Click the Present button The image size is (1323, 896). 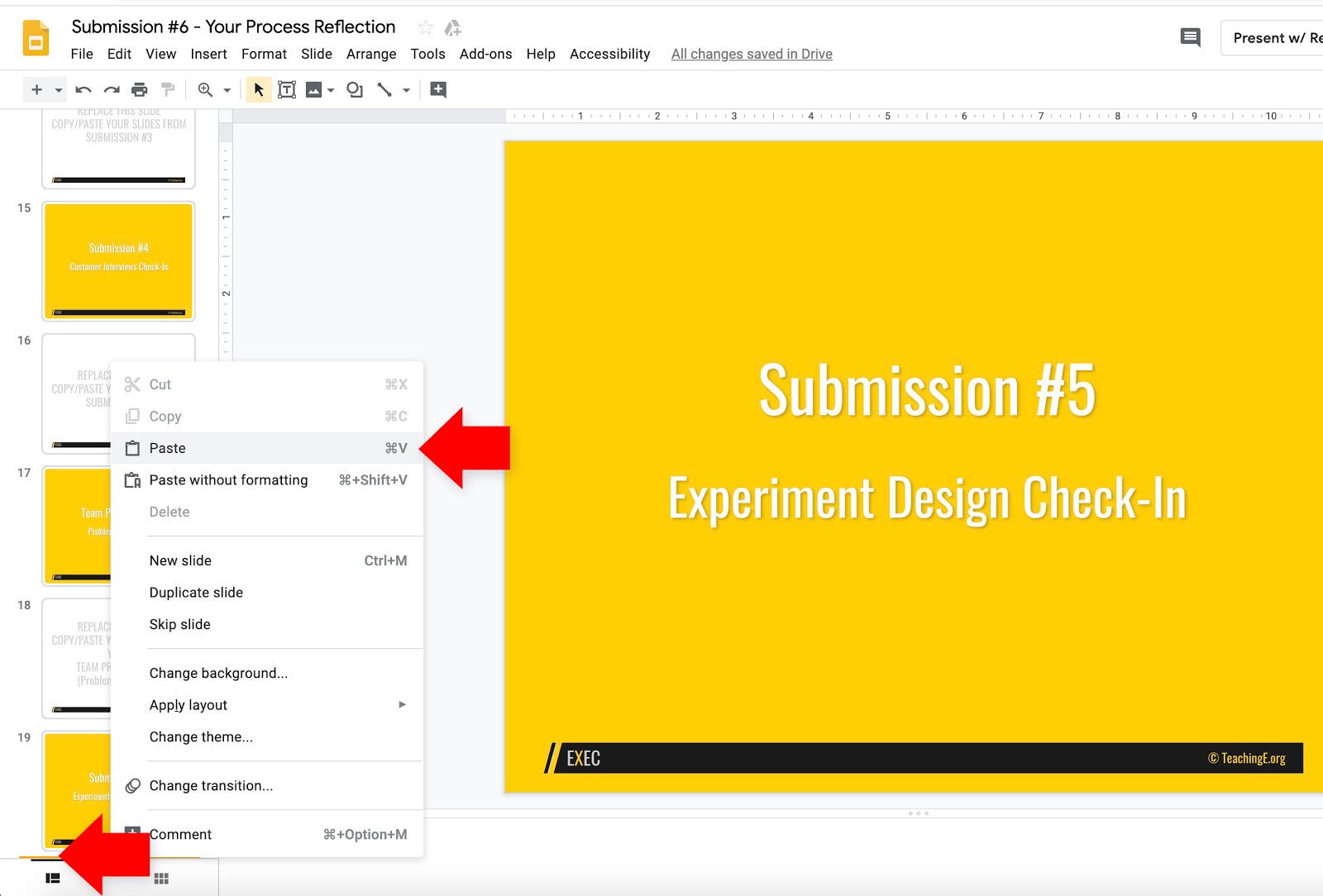click(1273, 38)
